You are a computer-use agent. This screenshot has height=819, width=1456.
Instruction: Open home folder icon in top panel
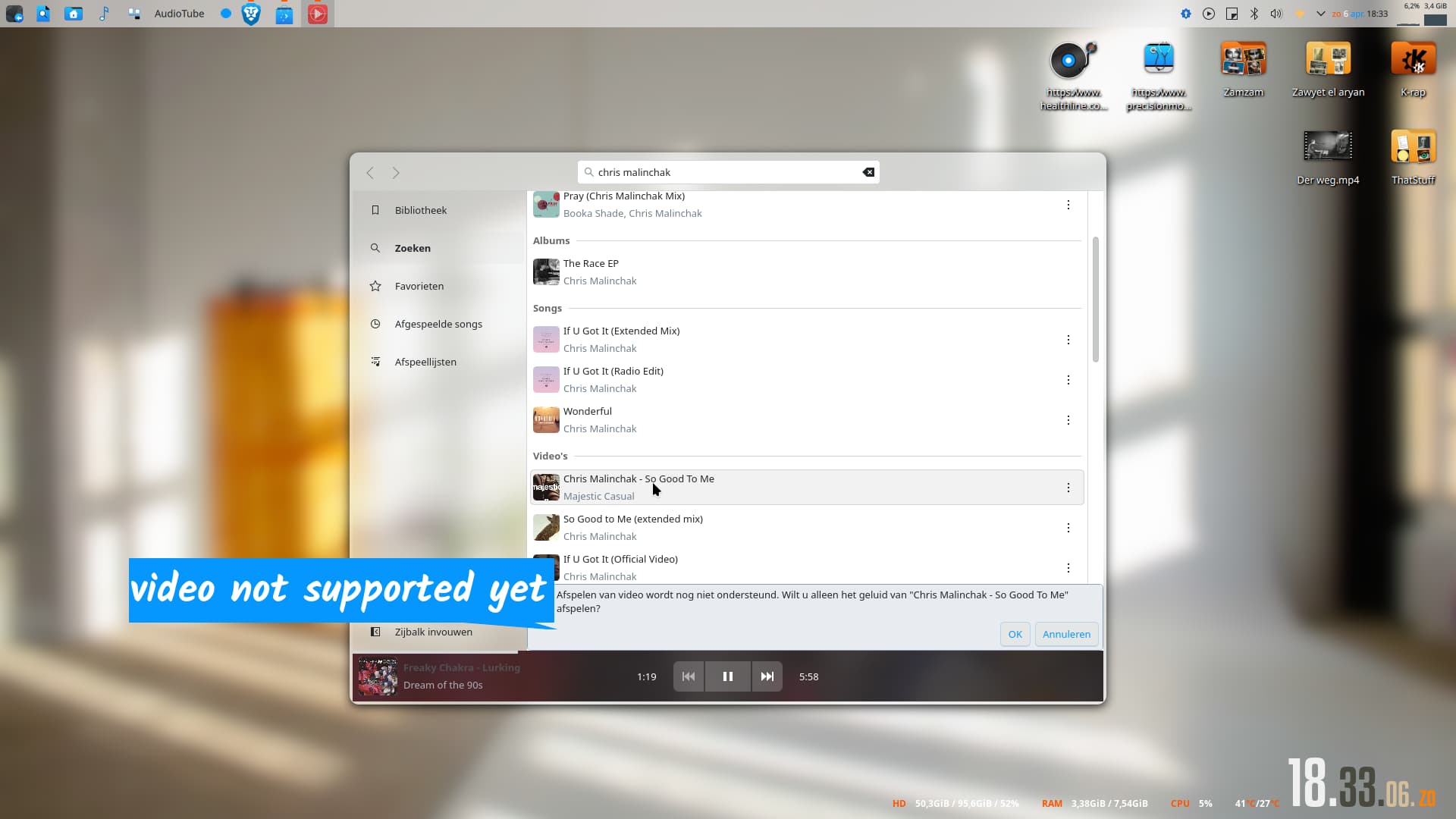tap(74, 14)
